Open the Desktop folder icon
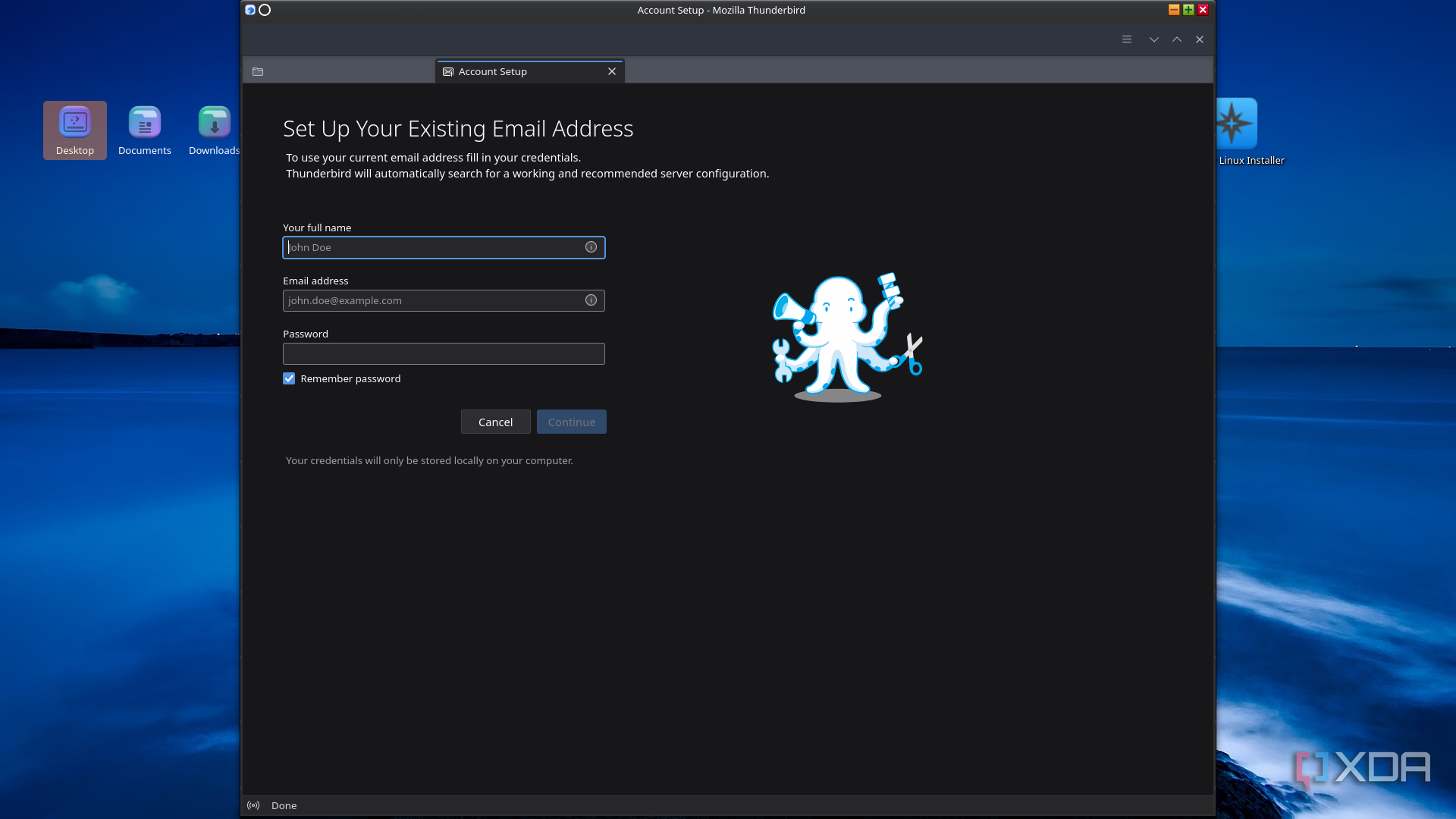Screen dimensions: 1456x819 coord(75,130)
